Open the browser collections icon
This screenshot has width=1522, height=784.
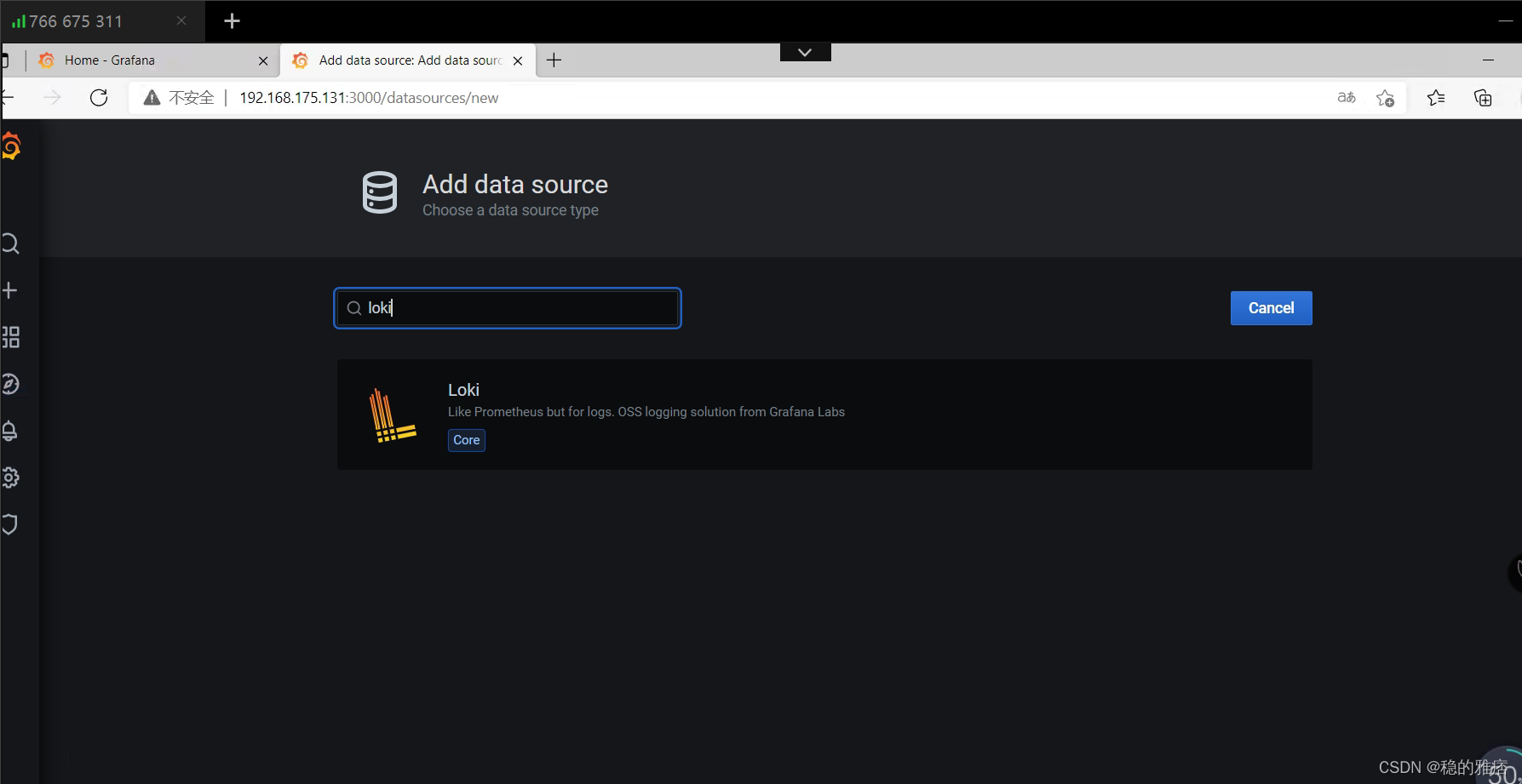[x=1483, y=98]
